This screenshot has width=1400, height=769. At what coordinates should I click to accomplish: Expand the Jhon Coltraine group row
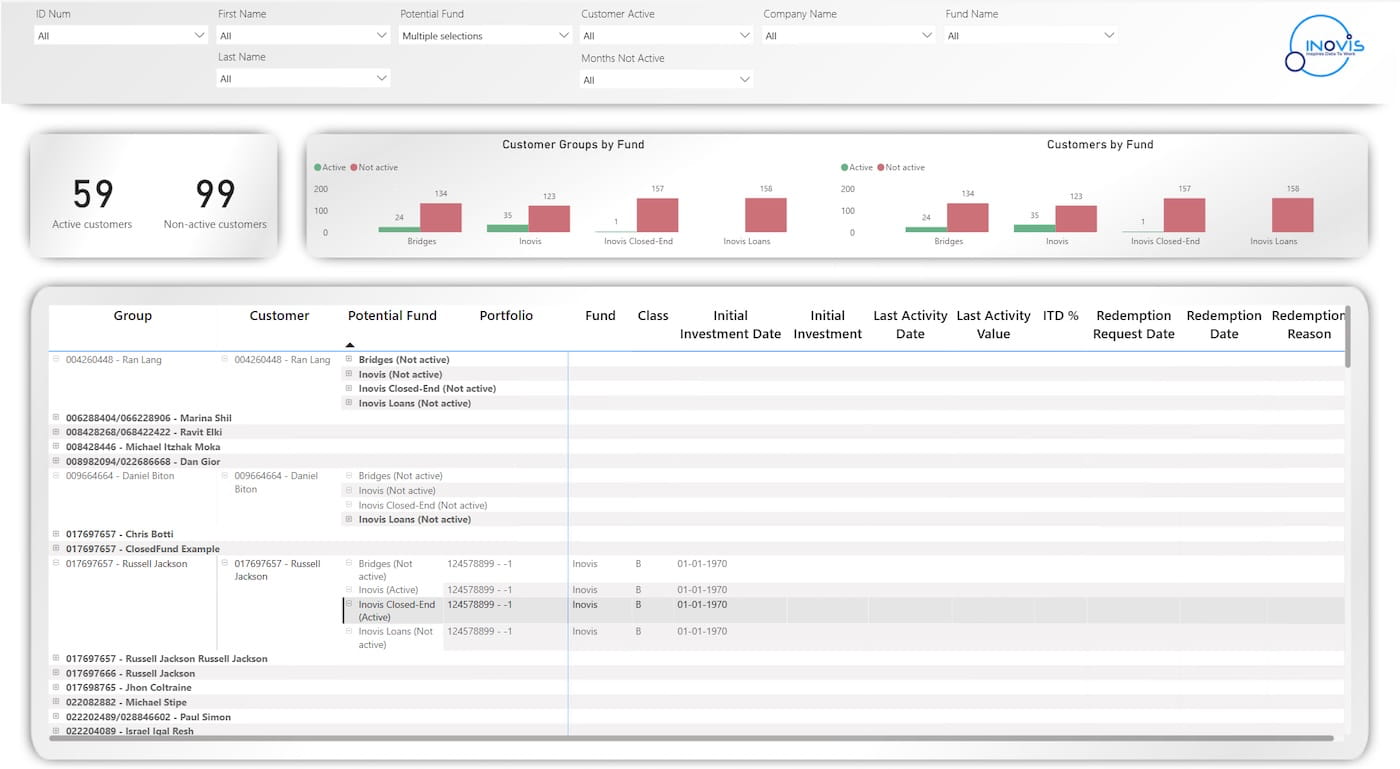pos(56,688)
